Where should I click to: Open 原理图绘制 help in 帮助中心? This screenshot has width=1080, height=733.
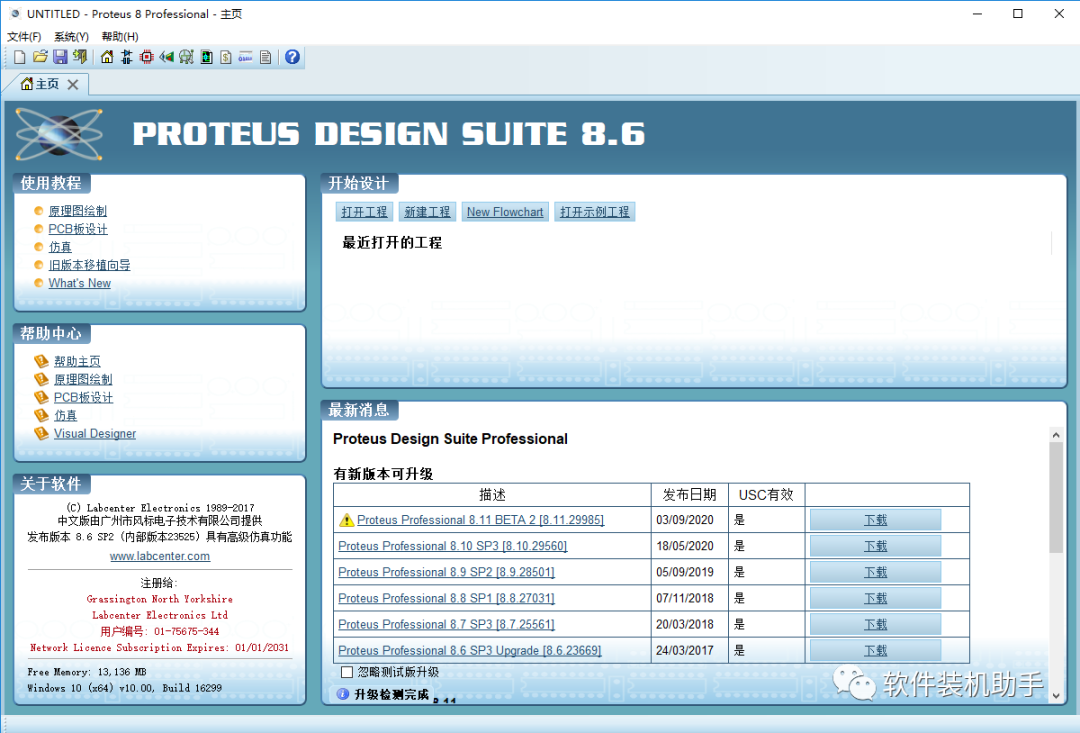[x=83, y=379]
